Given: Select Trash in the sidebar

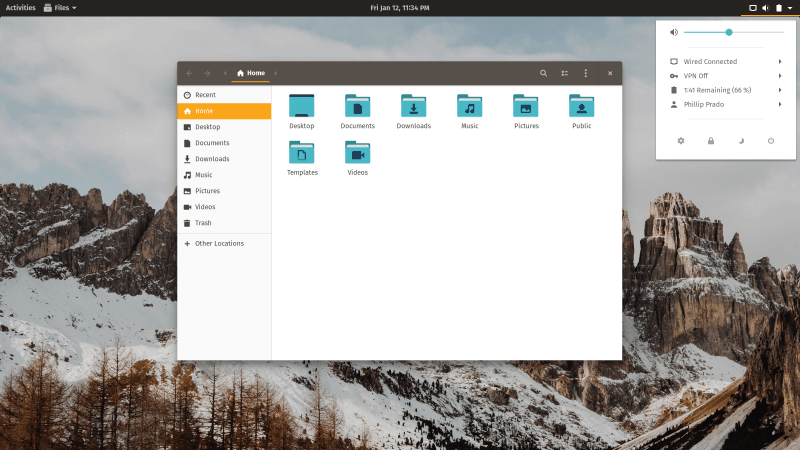Looking at the screenshot, I should click(224, 223).
